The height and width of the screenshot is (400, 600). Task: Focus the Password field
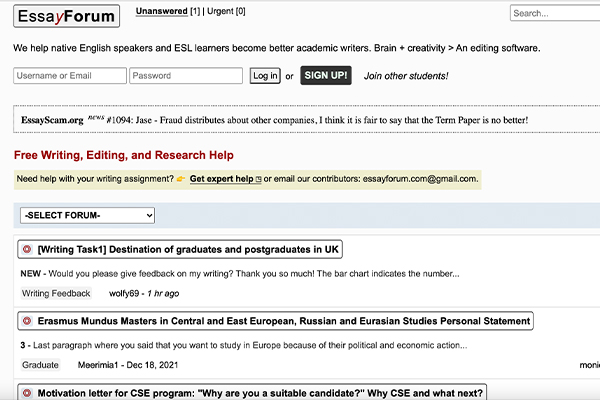click(186, 76)
